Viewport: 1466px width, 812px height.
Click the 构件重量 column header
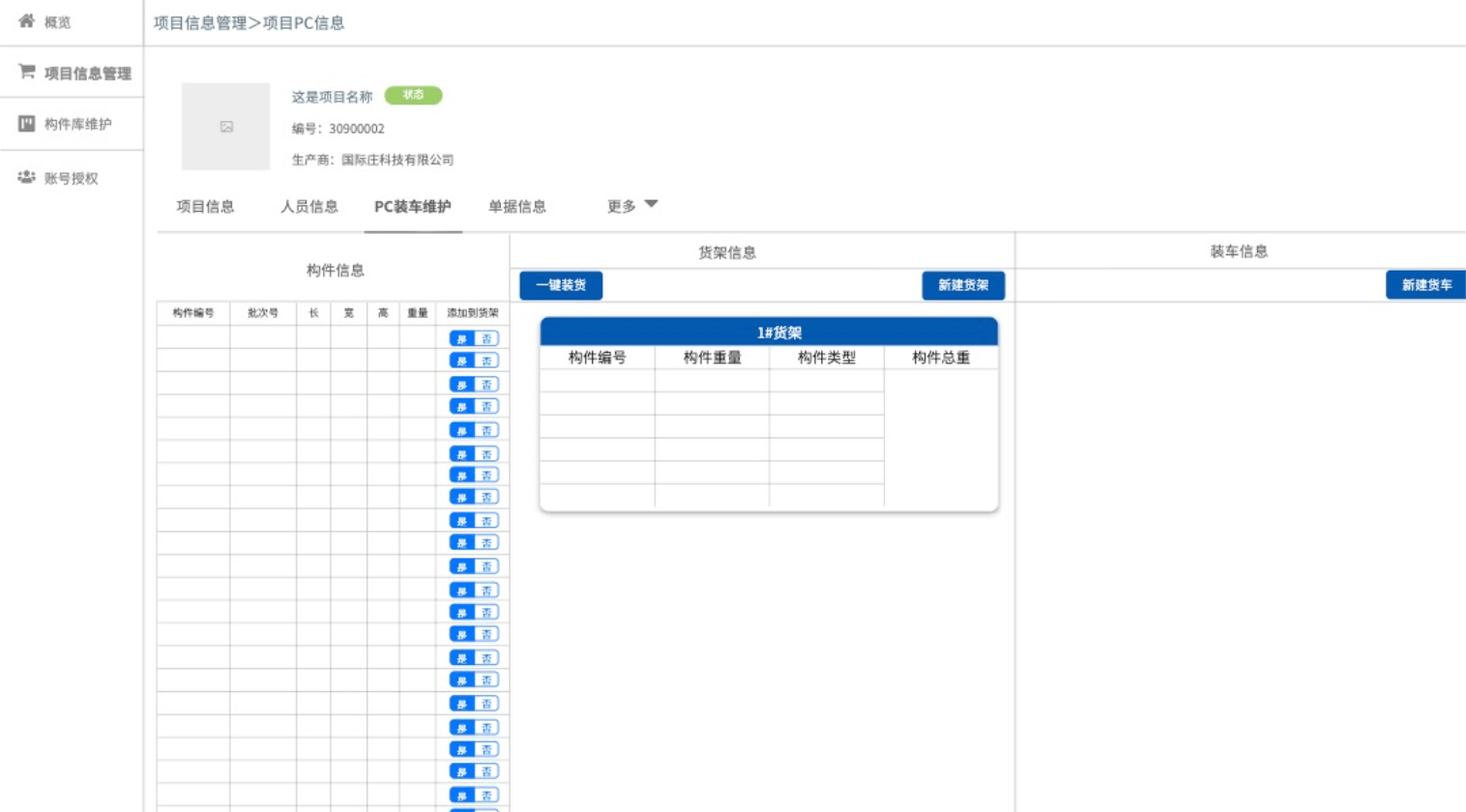click(712, 358)
